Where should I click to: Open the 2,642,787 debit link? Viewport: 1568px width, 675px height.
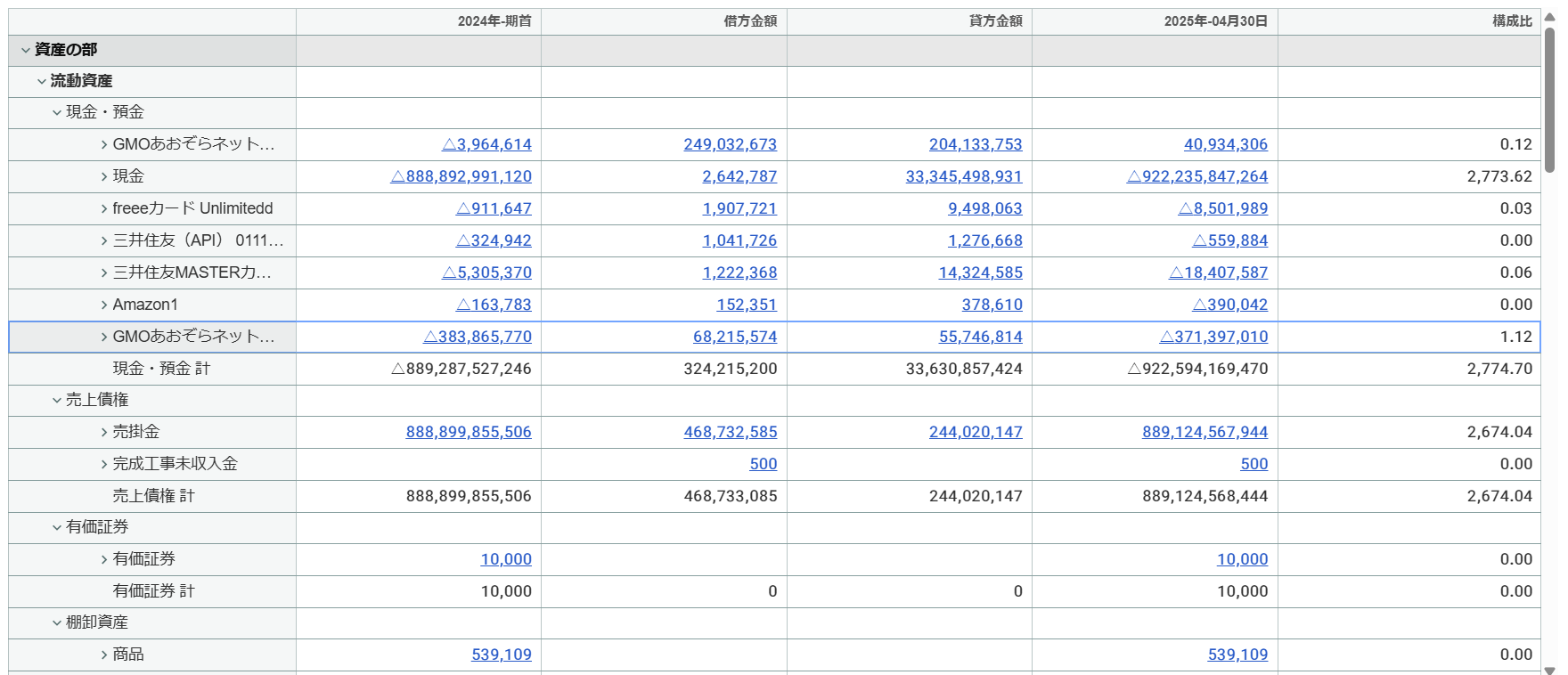739,176
